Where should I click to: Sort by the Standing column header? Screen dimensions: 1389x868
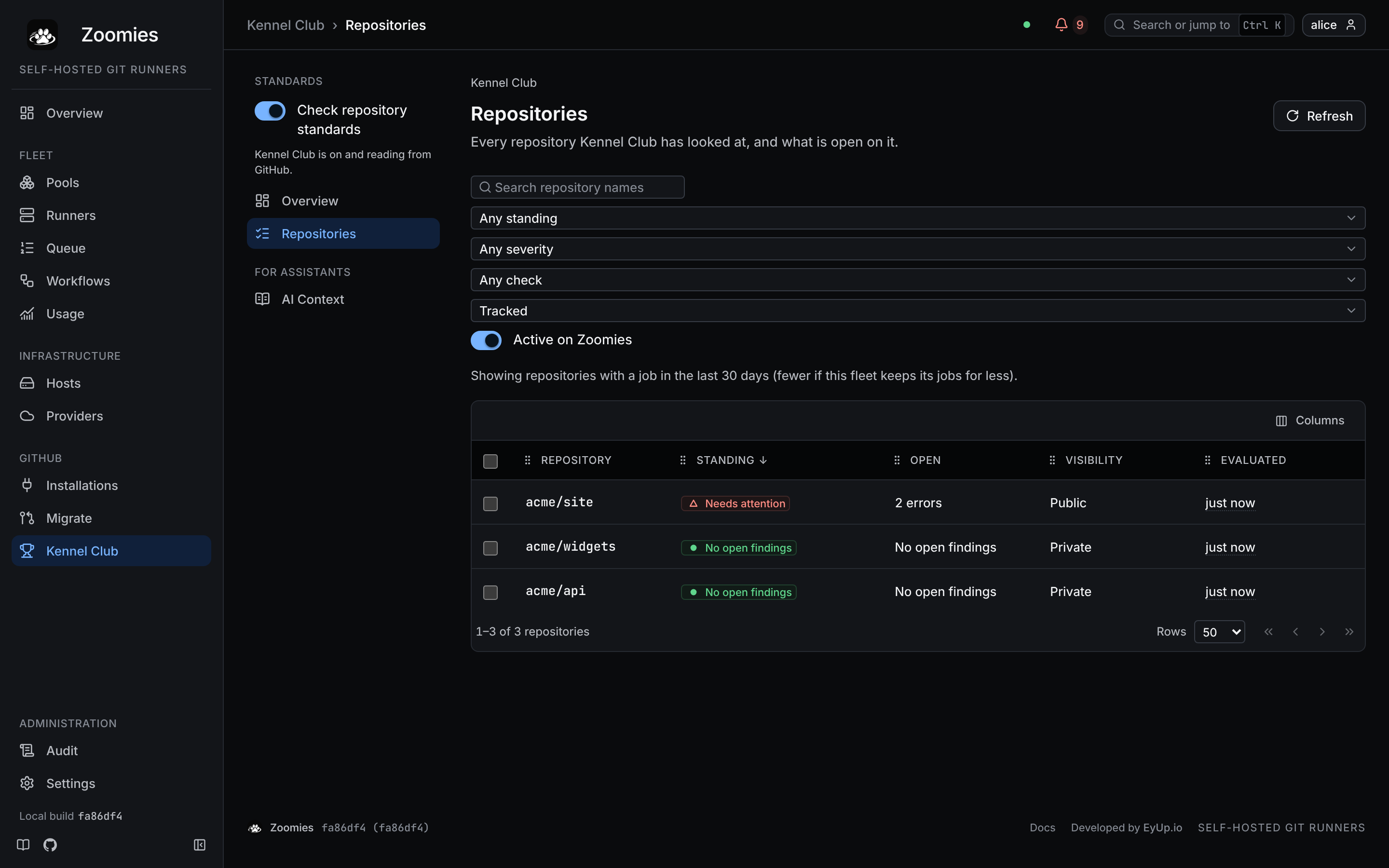[731, 460]
